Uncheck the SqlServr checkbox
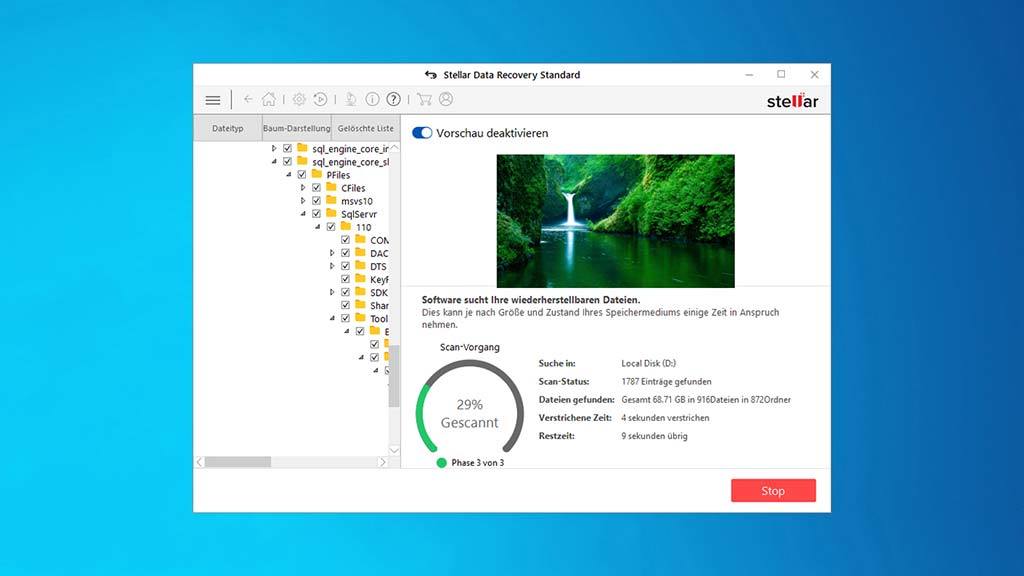This screenshot has height=576, width=1024. pos(316,214)
